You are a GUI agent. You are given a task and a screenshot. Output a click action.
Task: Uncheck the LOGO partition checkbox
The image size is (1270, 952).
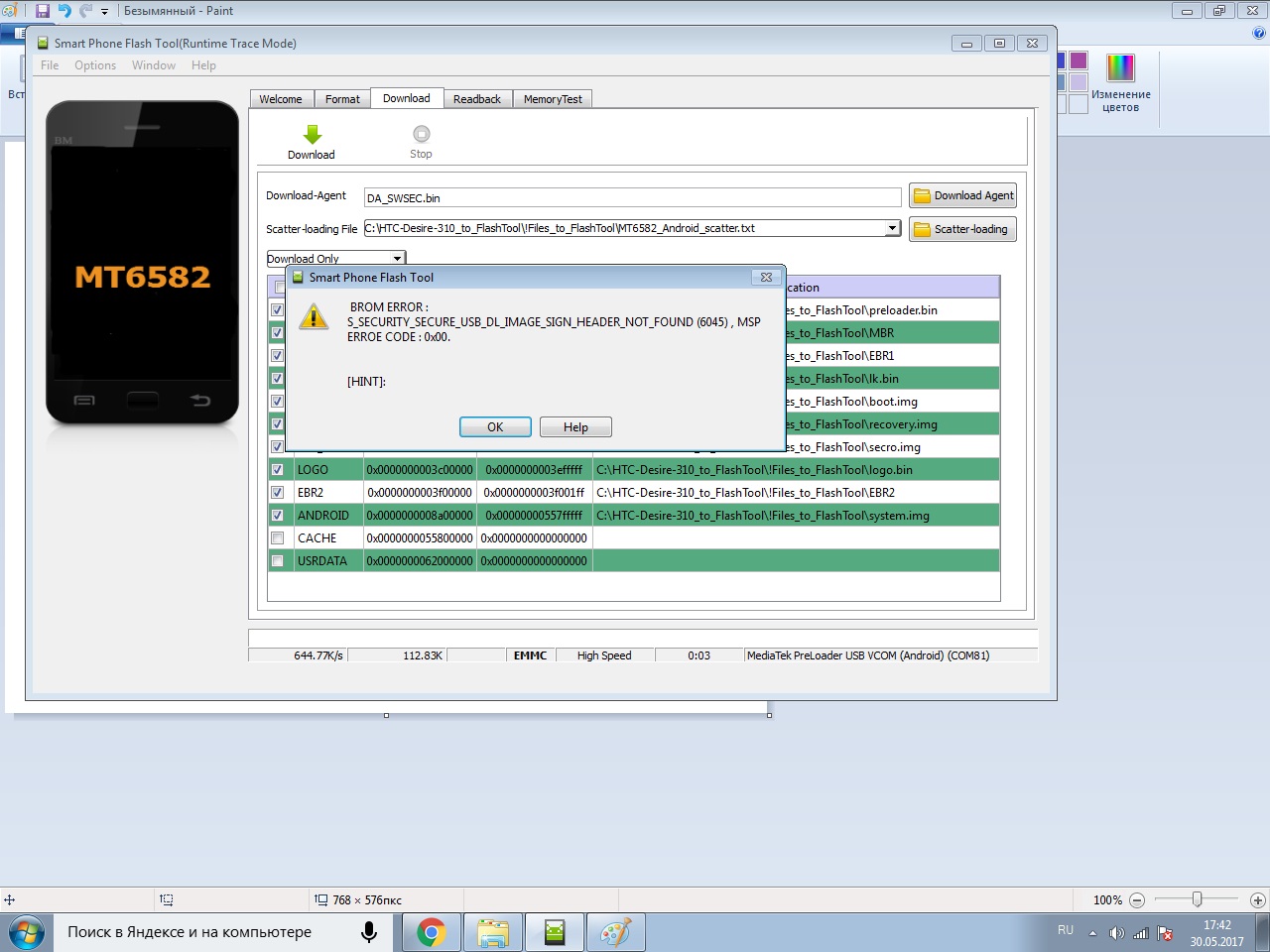click(x=277, y=470)
